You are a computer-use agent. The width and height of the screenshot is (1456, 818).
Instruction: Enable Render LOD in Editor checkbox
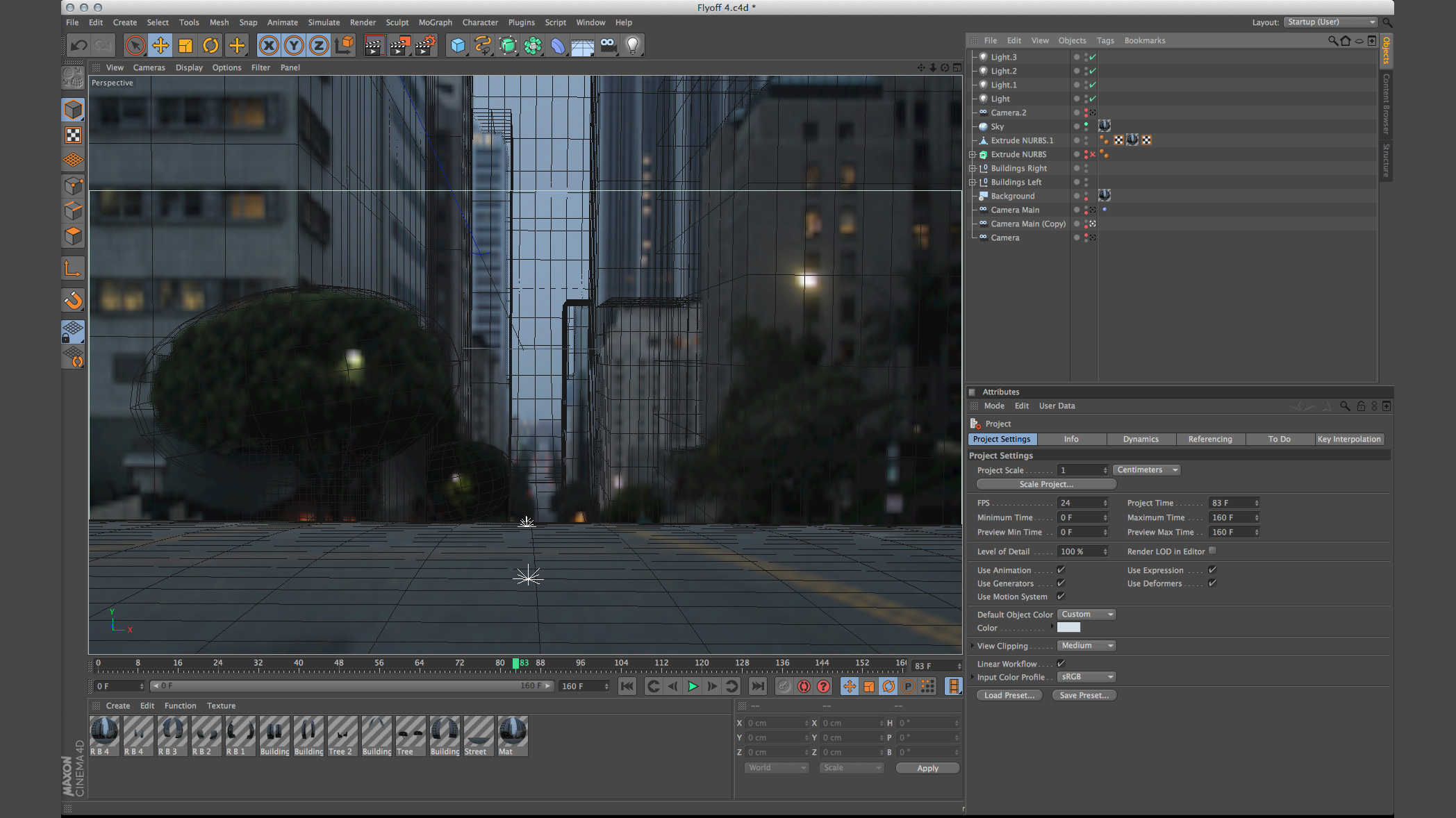(1212, 551)
